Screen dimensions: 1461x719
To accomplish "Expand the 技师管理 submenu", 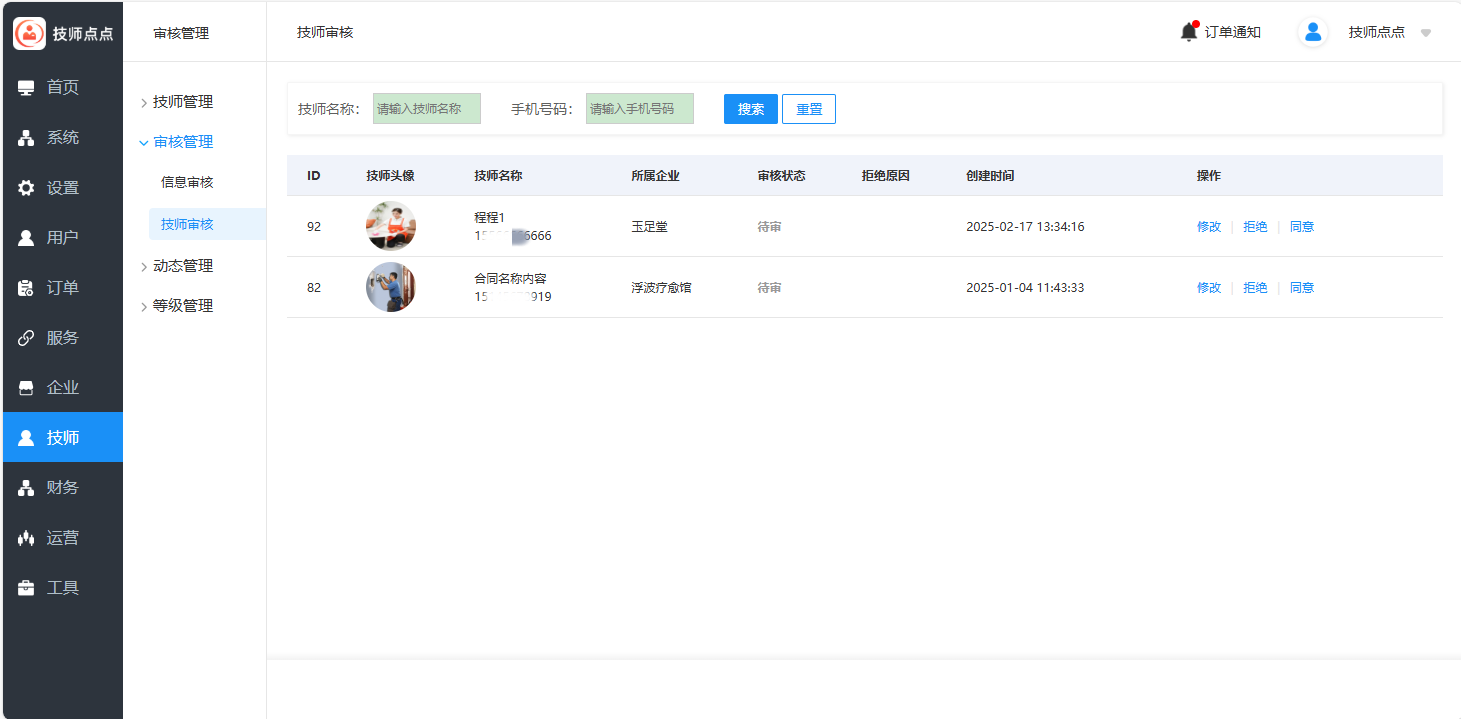I will (x=182, y=102).
